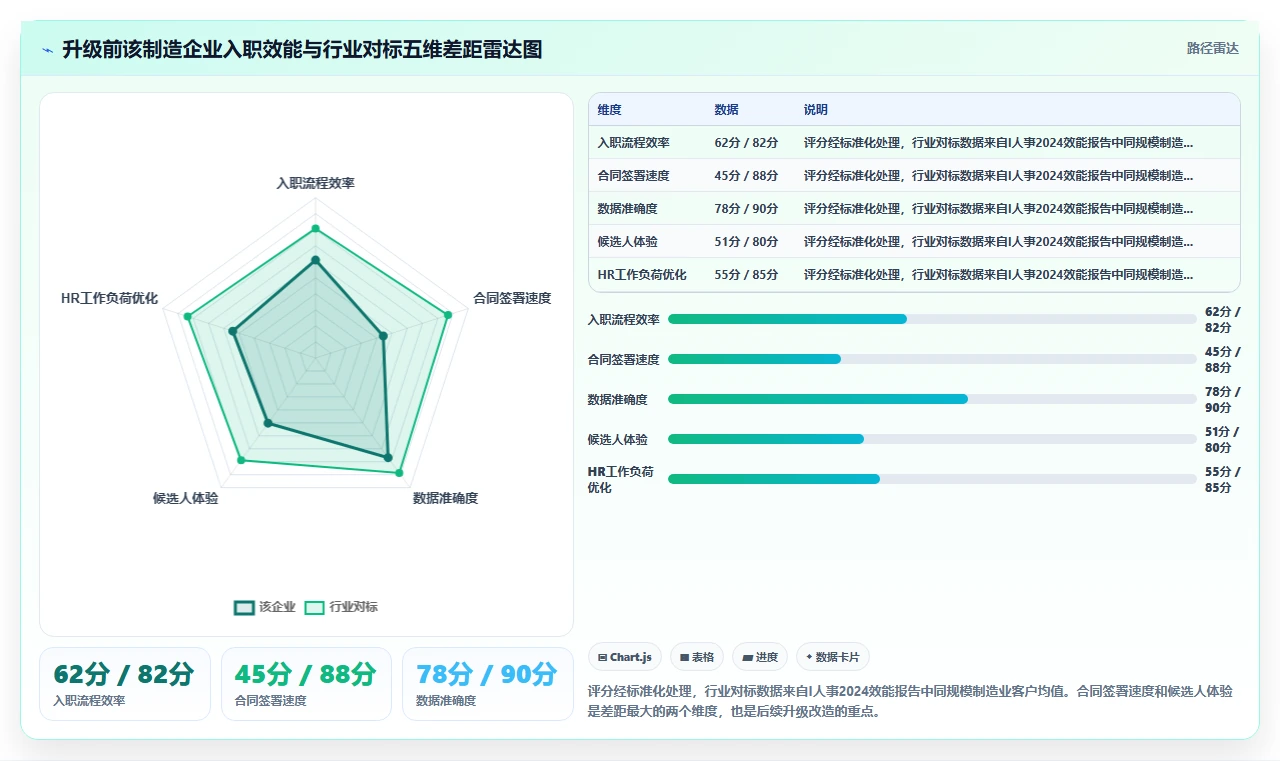The width and height of the screenshot is (1280, 761).
Task: Click the 入职流程效率 radar axis label
Action: 316,183
